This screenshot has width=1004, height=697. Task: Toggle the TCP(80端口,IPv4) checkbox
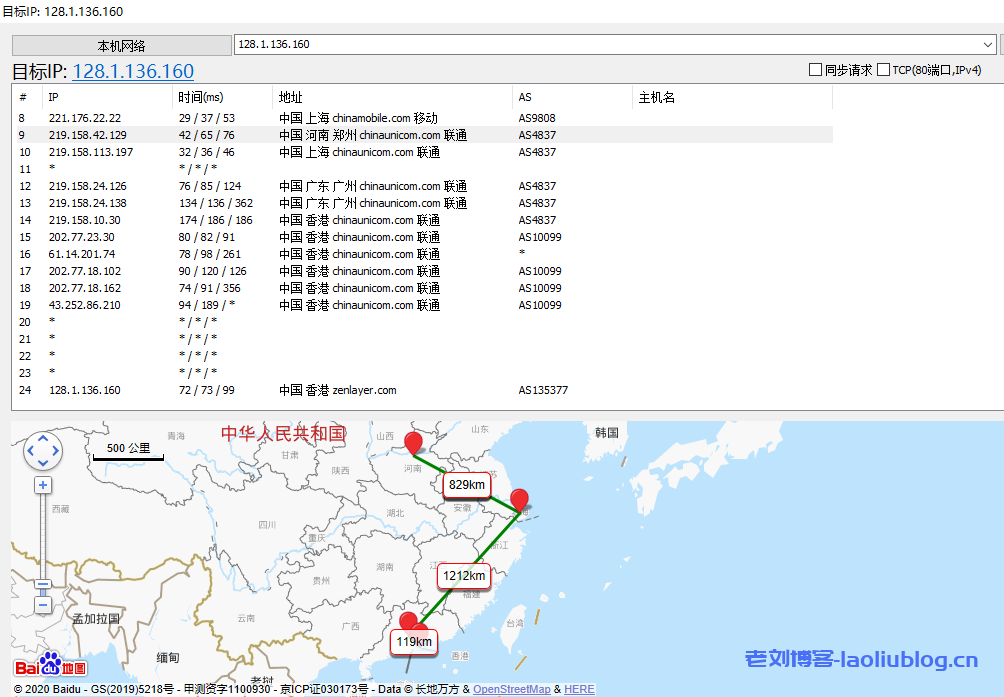(883, 70)
